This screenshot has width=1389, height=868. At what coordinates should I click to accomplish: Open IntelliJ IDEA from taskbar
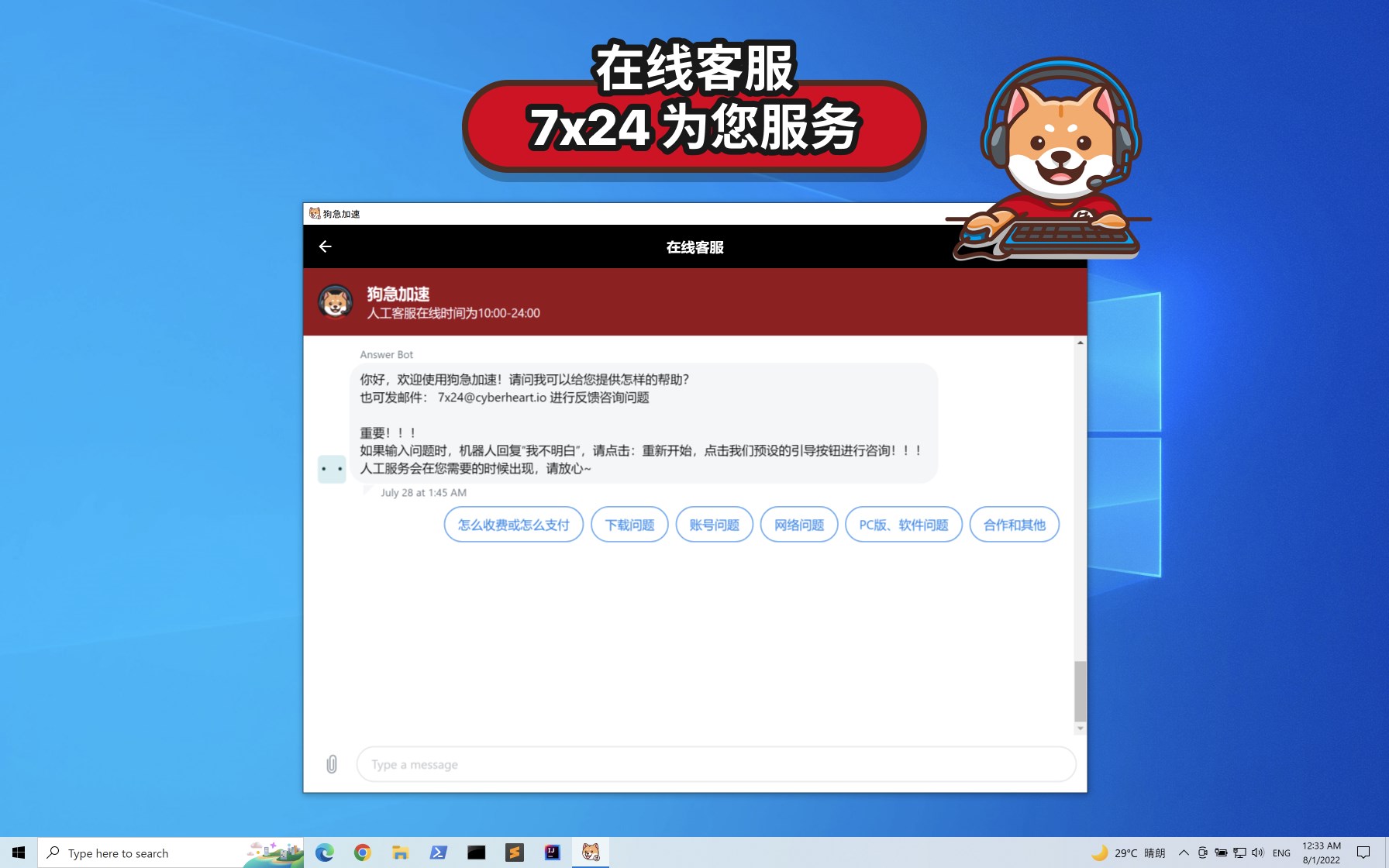click(x=552, y=852)
